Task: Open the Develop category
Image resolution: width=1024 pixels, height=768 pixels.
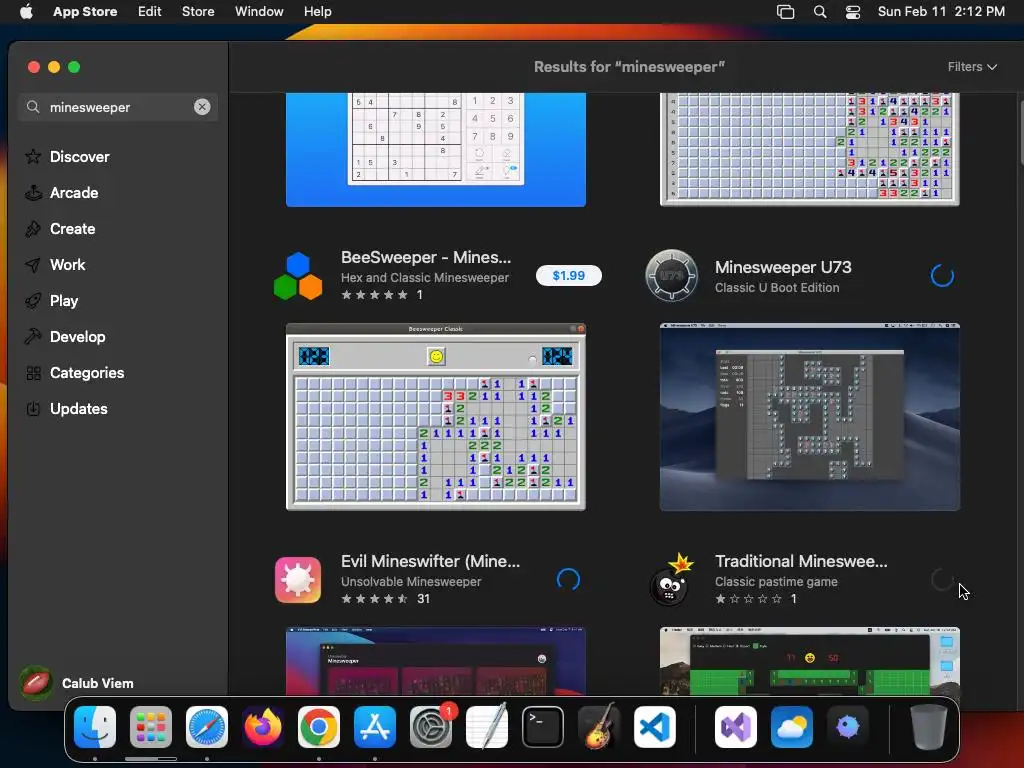Action: point(76,336)
